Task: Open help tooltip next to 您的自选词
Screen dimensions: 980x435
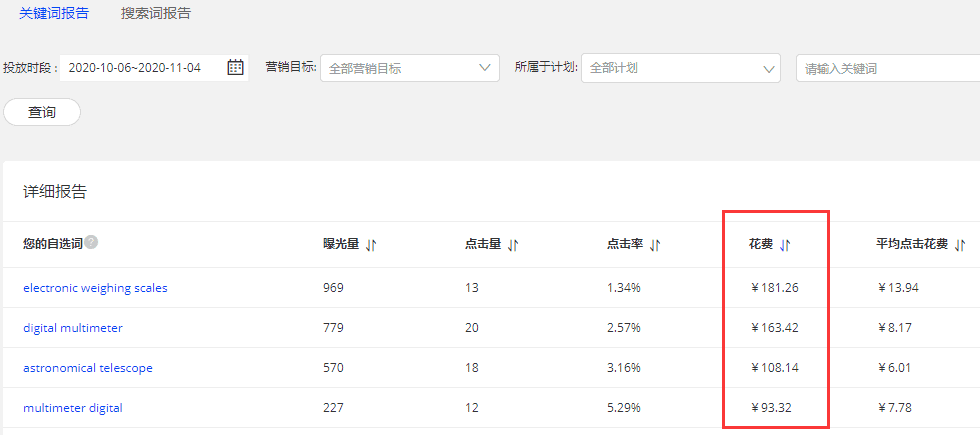Action: point(91,242)
